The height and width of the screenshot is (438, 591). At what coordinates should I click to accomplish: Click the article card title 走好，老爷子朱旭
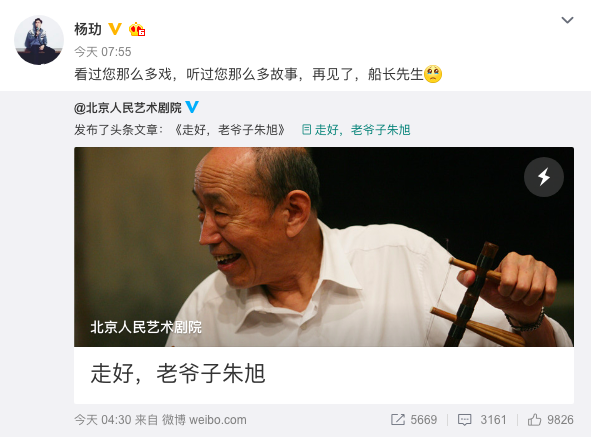178,374
